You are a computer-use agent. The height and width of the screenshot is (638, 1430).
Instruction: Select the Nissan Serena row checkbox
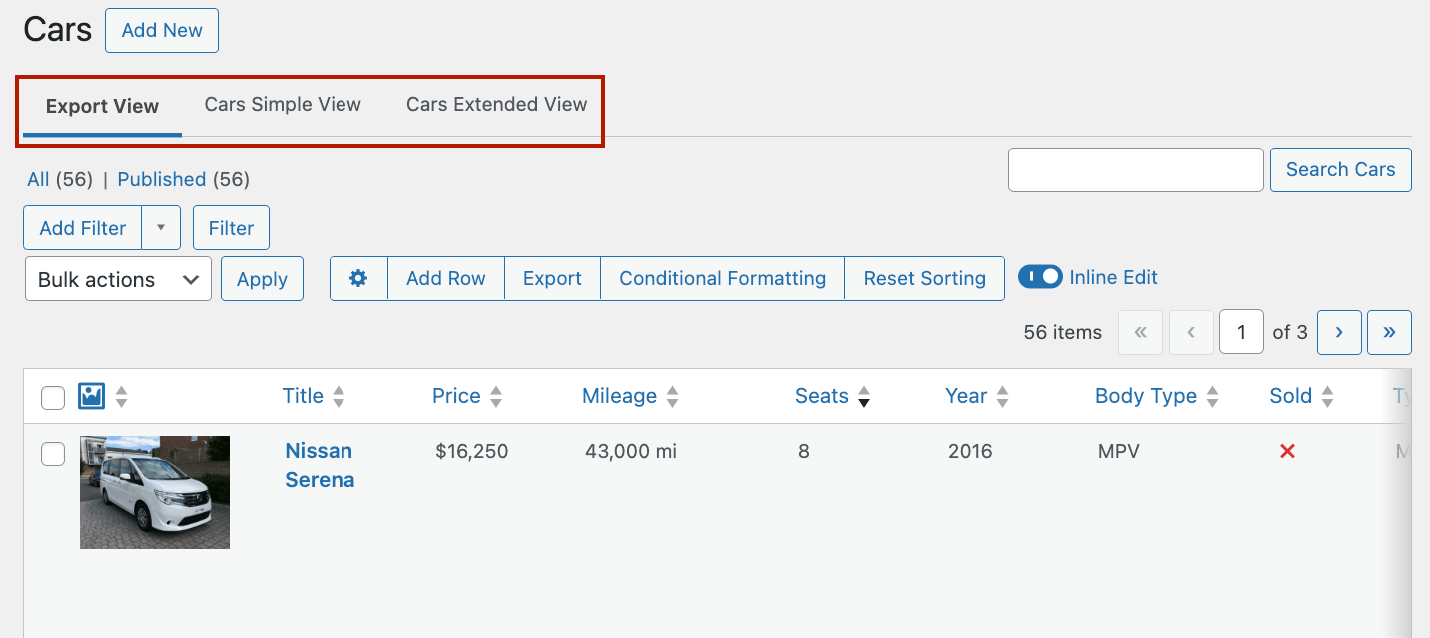53,454
